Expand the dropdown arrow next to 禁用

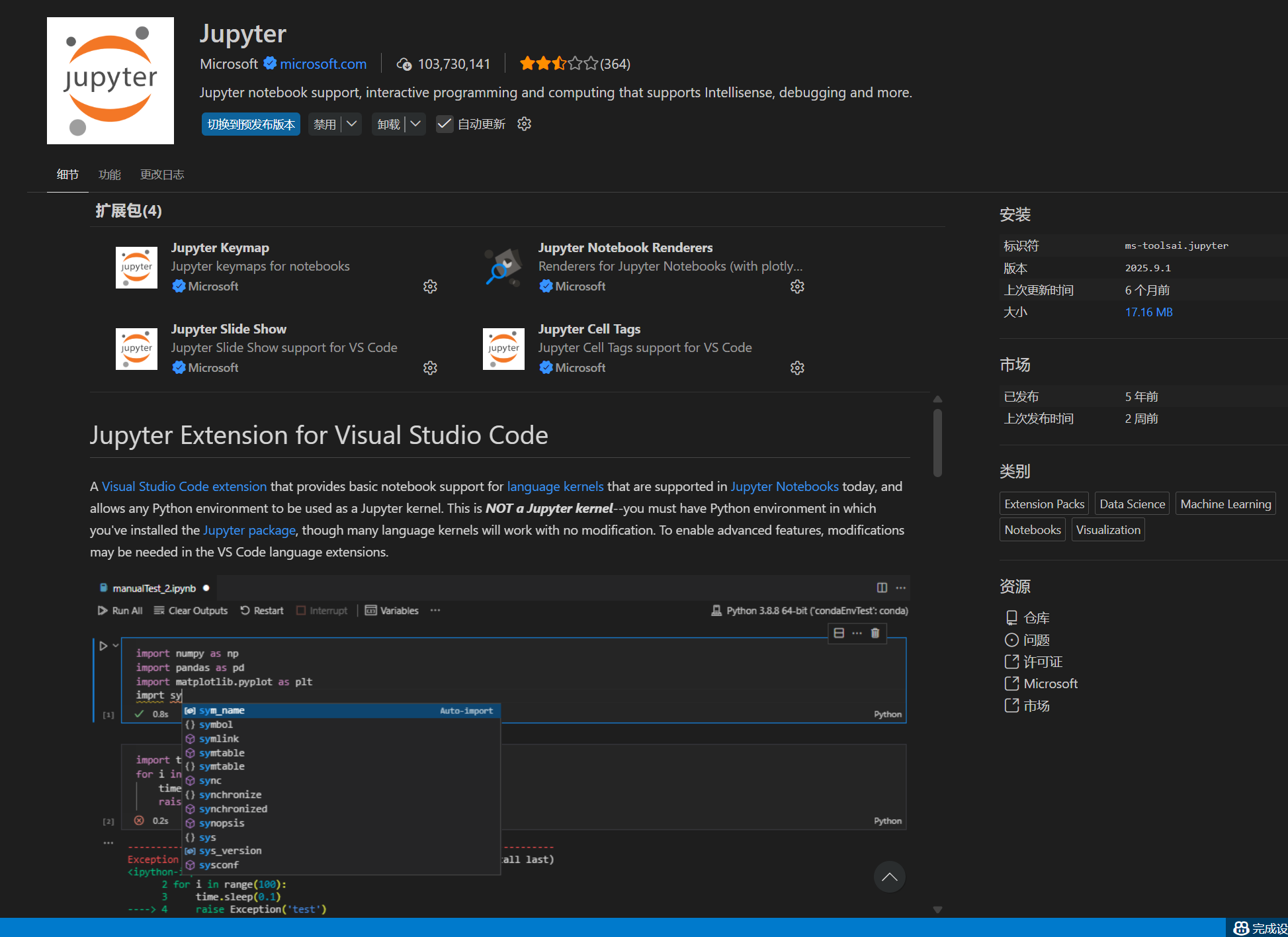point(352,124)
